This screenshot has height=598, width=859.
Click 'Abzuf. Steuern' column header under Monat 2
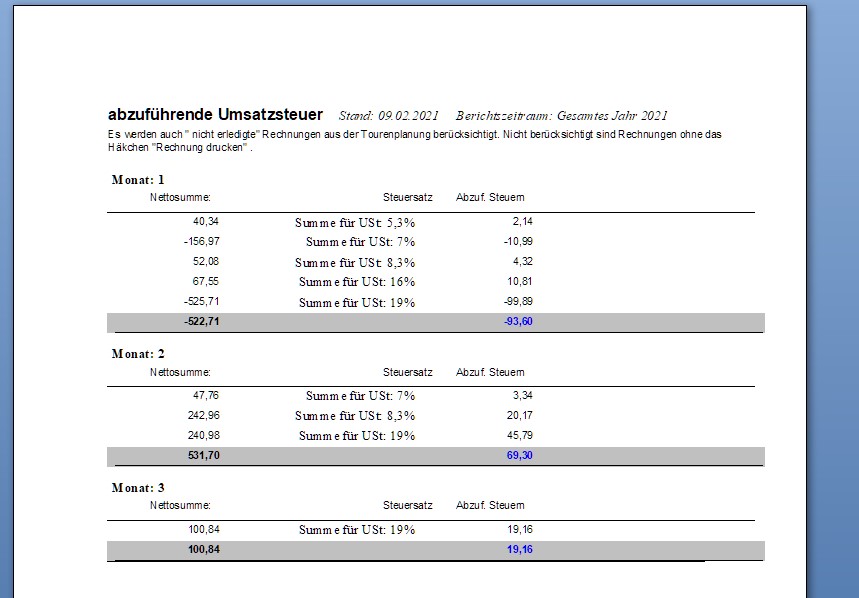(x=490, y=371)
